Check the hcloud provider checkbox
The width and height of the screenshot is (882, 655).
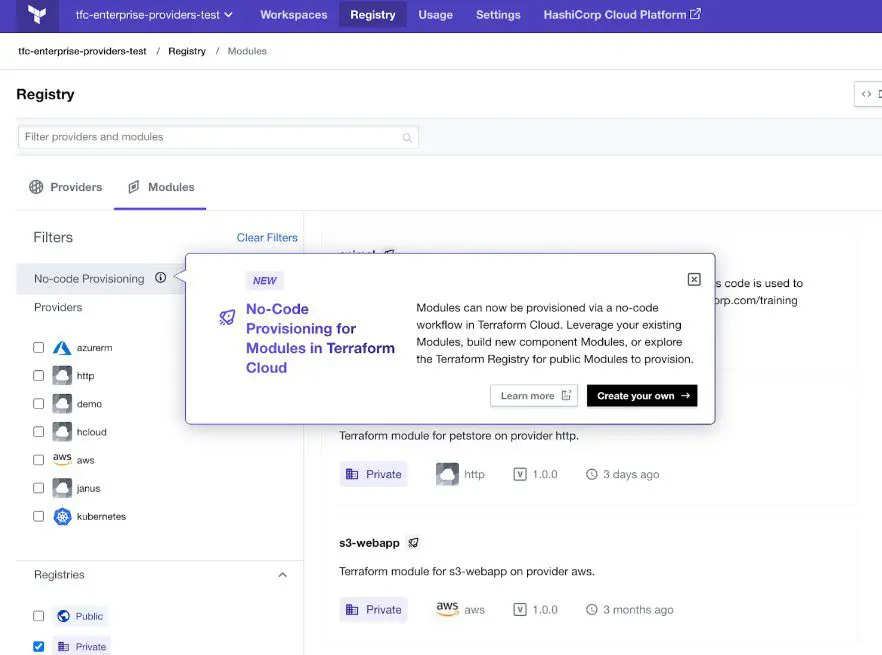(38, 432)
